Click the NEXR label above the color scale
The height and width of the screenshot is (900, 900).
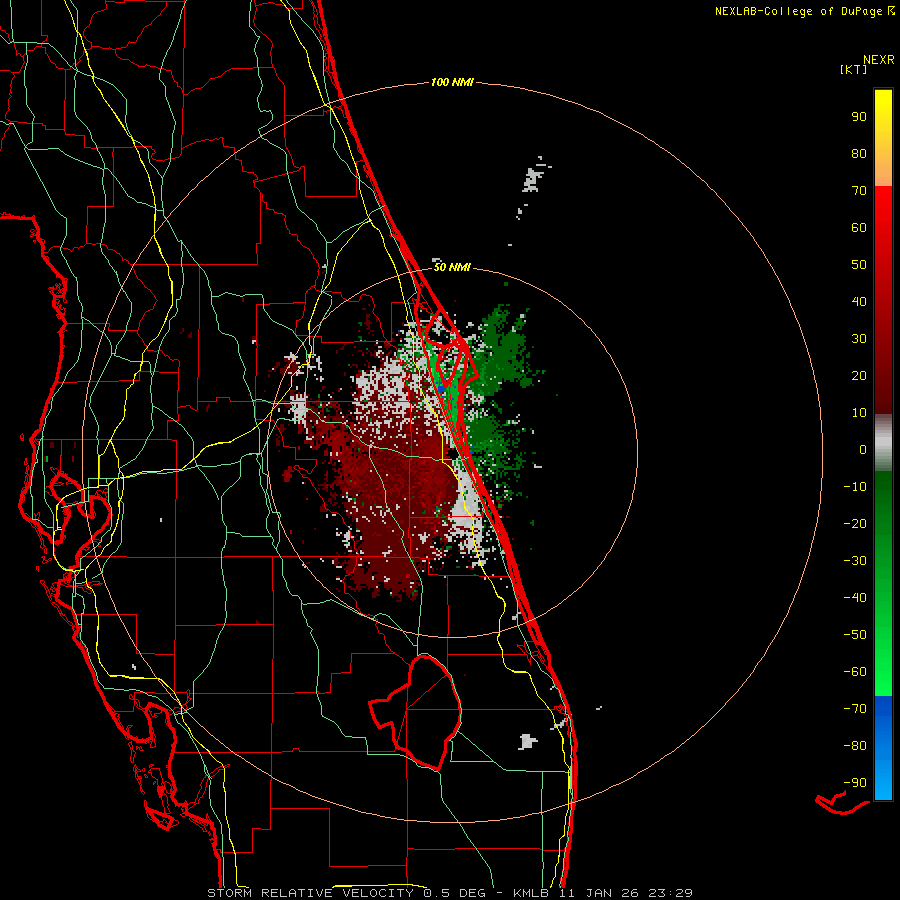(879, 60)
